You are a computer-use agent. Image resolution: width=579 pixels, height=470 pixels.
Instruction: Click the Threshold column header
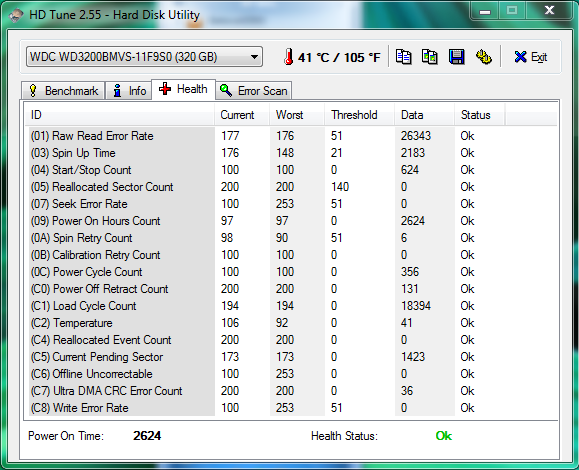pyautogui.click(x=360, y=115)
